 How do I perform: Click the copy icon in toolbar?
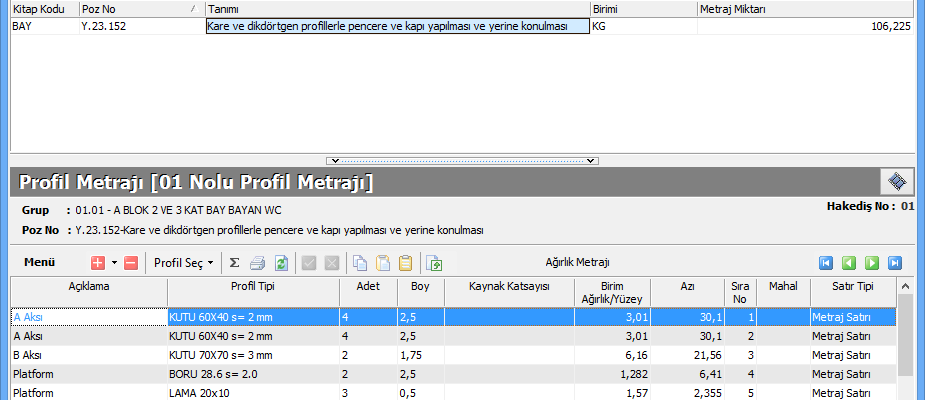click(359, 263)
